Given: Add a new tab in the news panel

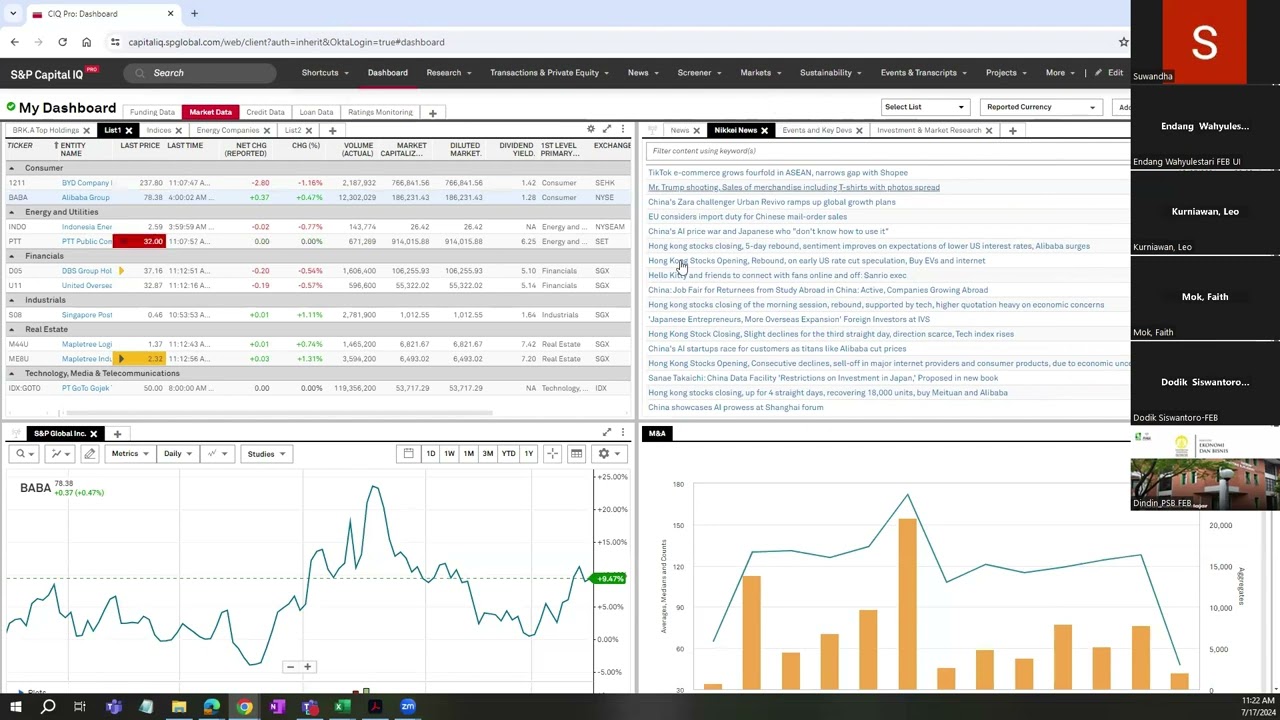Looking at the screenshot, I should 1012,130.
